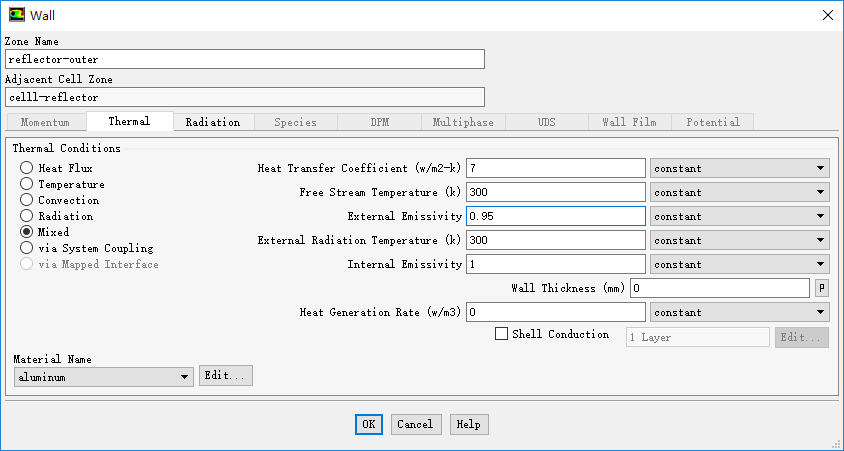
Task: Click the Fluent app icon in title bar
Action: pyautogui.click(x=17, y=14)
